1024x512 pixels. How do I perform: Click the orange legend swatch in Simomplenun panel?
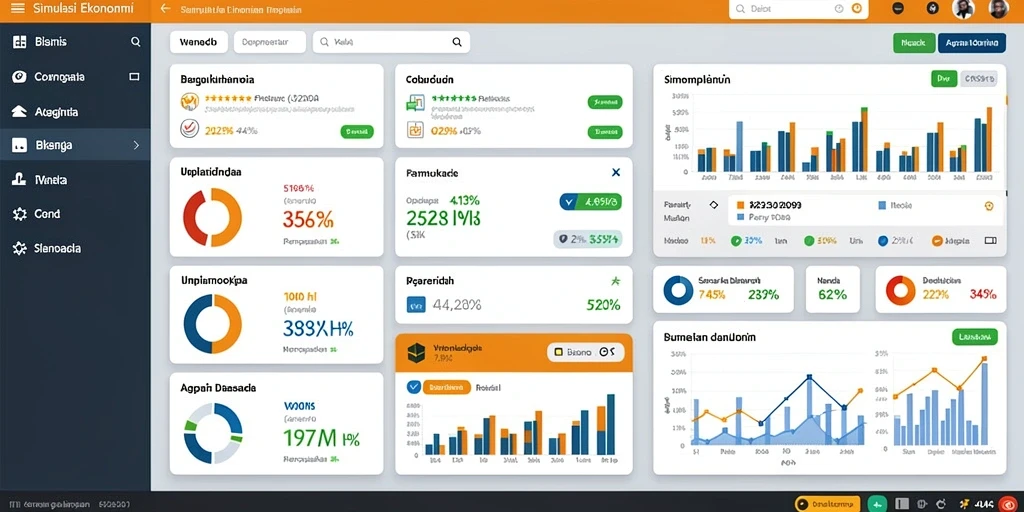[x=741, y=205]
